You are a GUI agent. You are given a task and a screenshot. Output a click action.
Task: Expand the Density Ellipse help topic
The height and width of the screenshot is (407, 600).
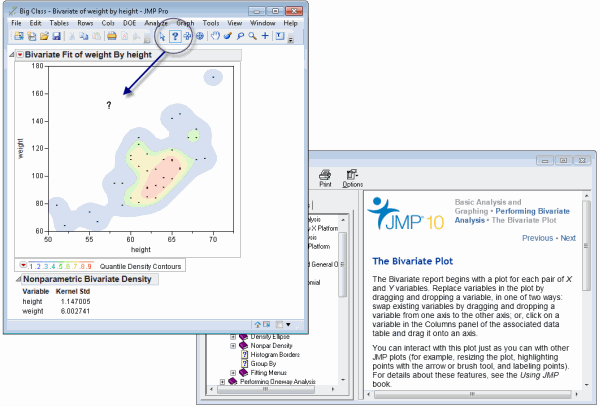(233, 337)
